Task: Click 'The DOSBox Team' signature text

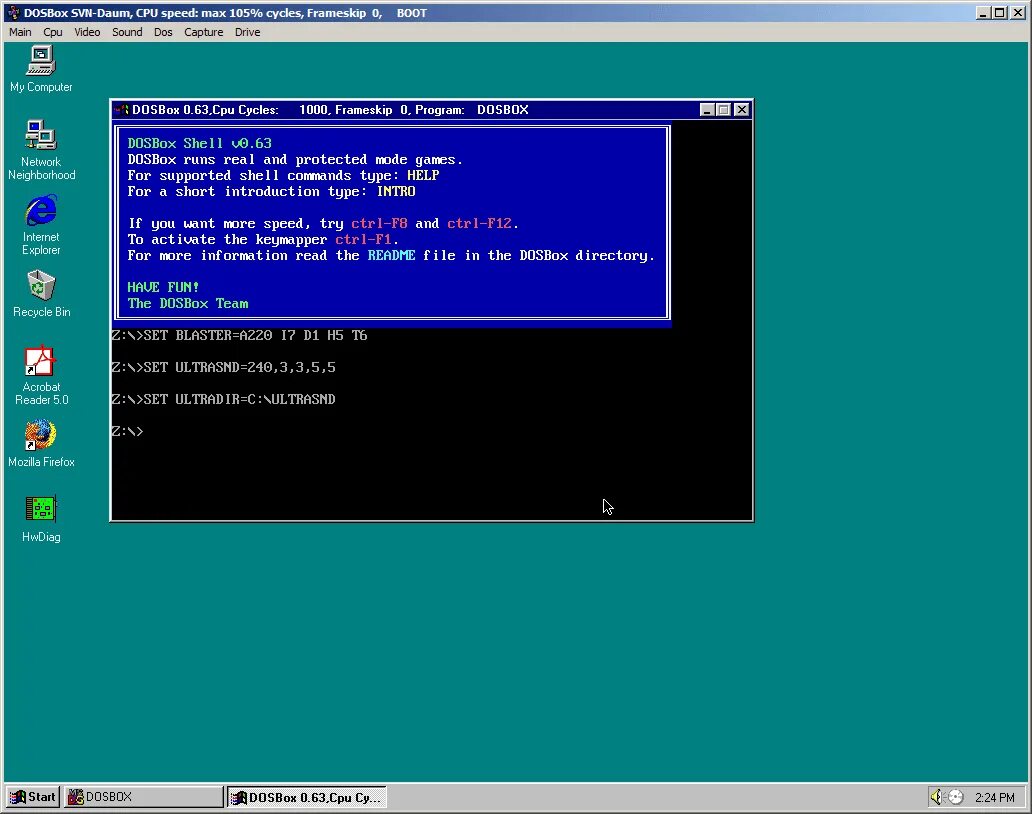Action: 188,303
